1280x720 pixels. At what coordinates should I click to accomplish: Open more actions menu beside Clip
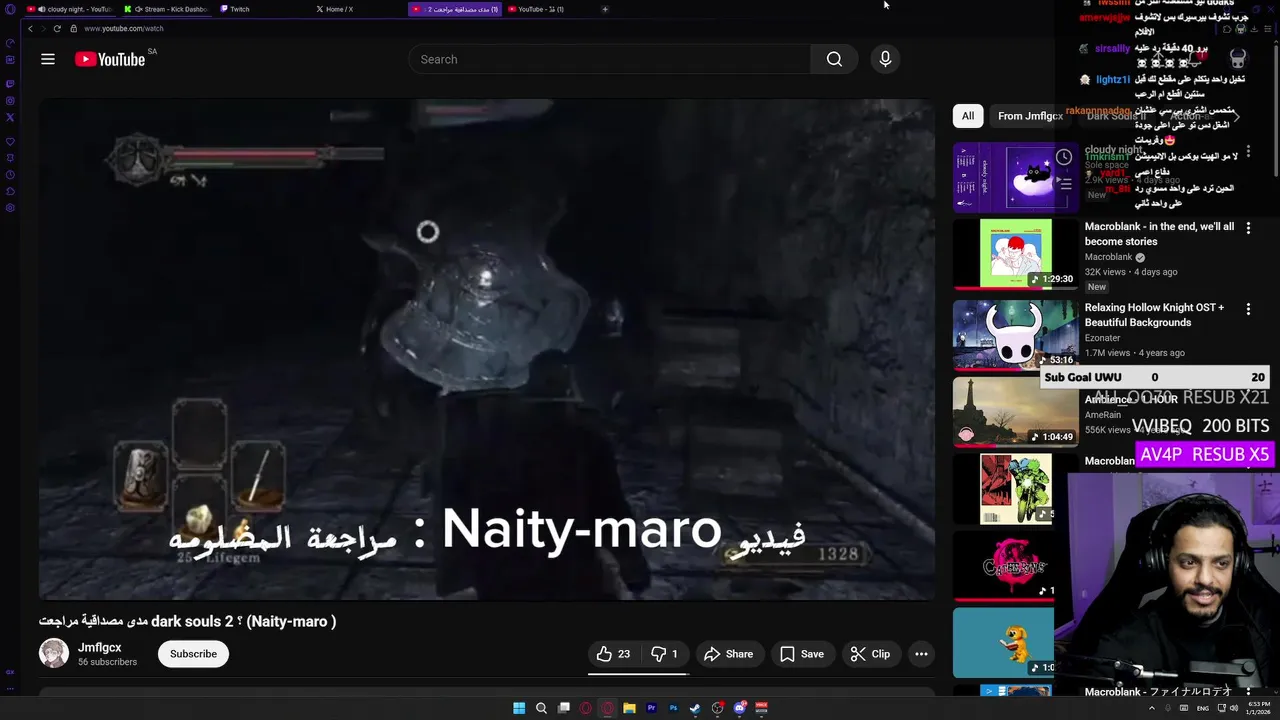(921, 654)
